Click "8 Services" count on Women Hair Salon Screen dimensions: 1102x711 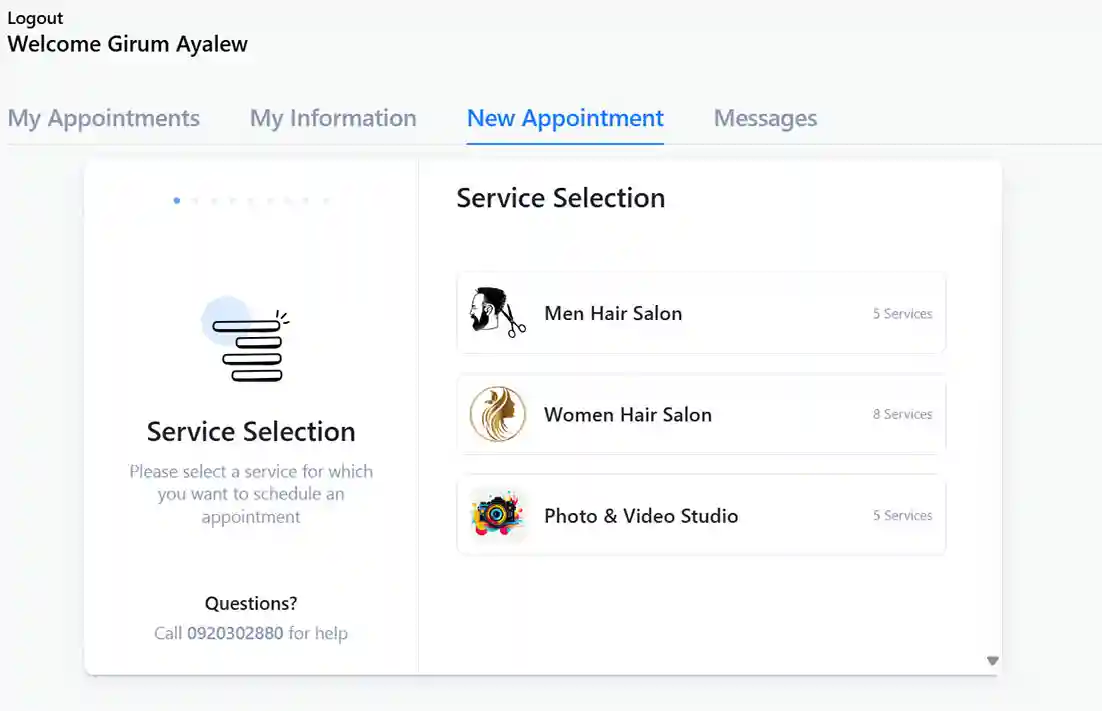pyautogui.click(x=902, y=414)
